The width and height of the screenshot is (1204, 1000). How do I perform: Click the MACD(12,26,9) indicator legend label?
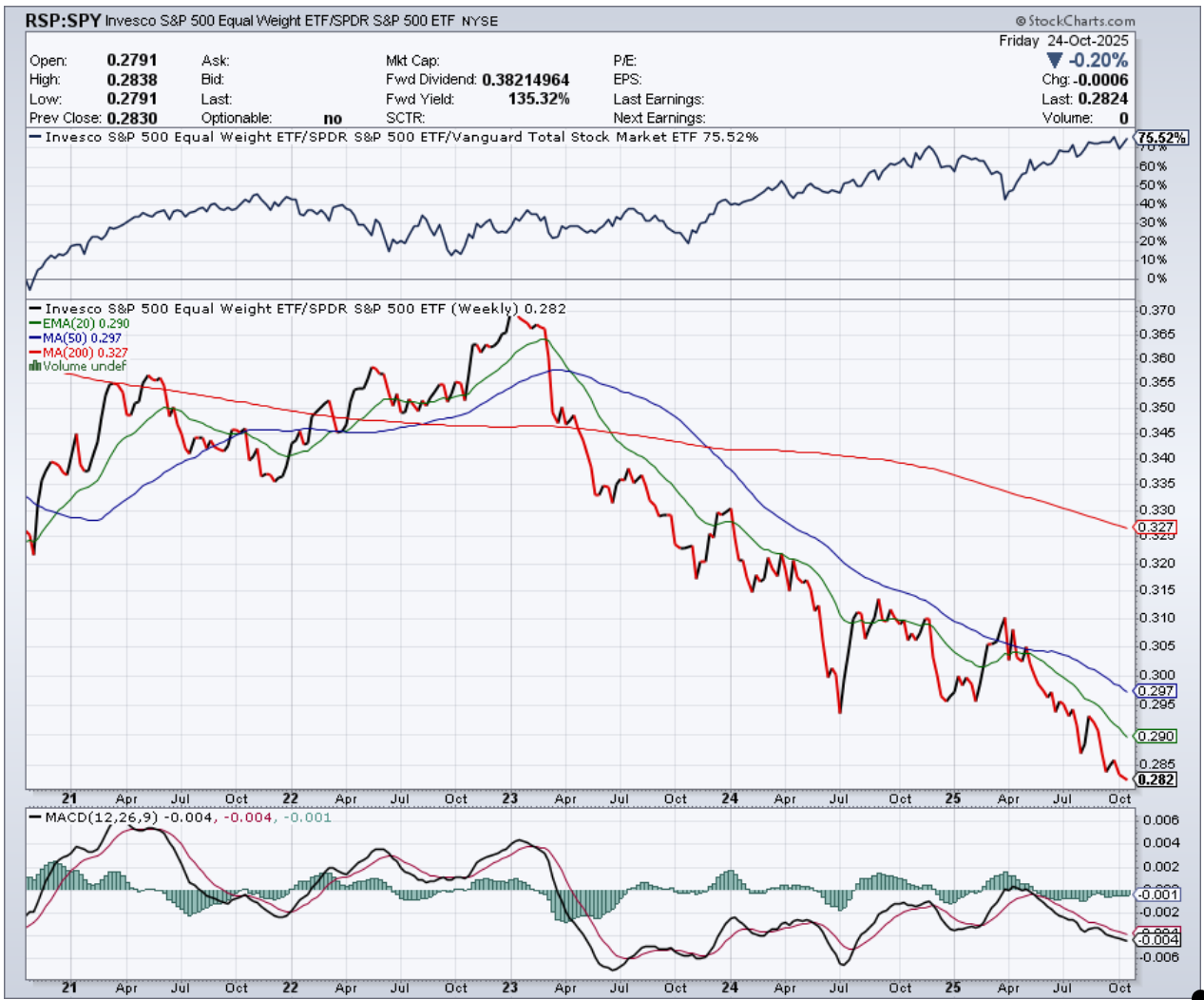point(102,817)
